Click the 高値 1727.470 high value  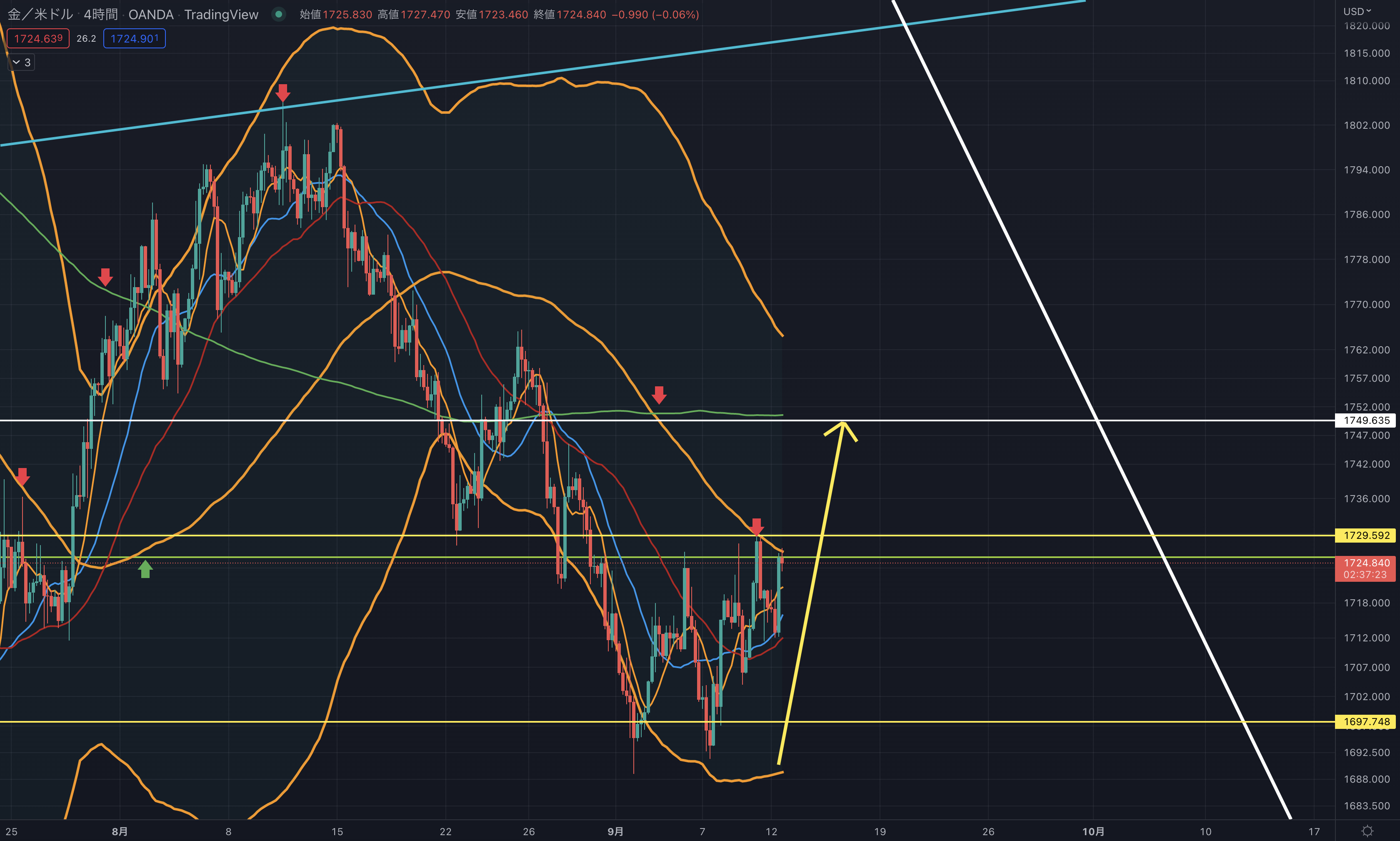tap(414, 14)
